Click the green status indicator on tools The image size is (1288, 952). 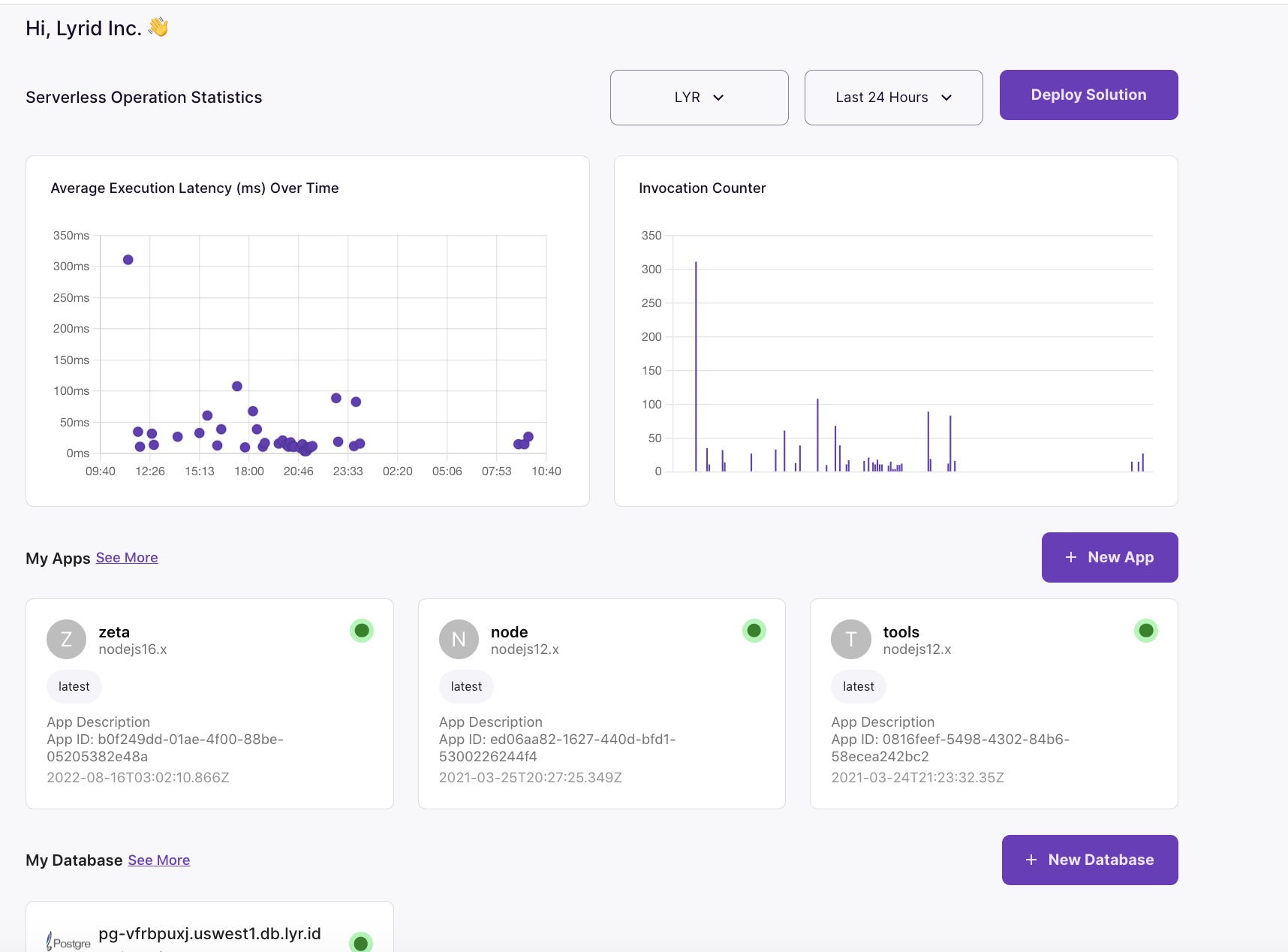pyautogui.click(x=1145, y=631)
